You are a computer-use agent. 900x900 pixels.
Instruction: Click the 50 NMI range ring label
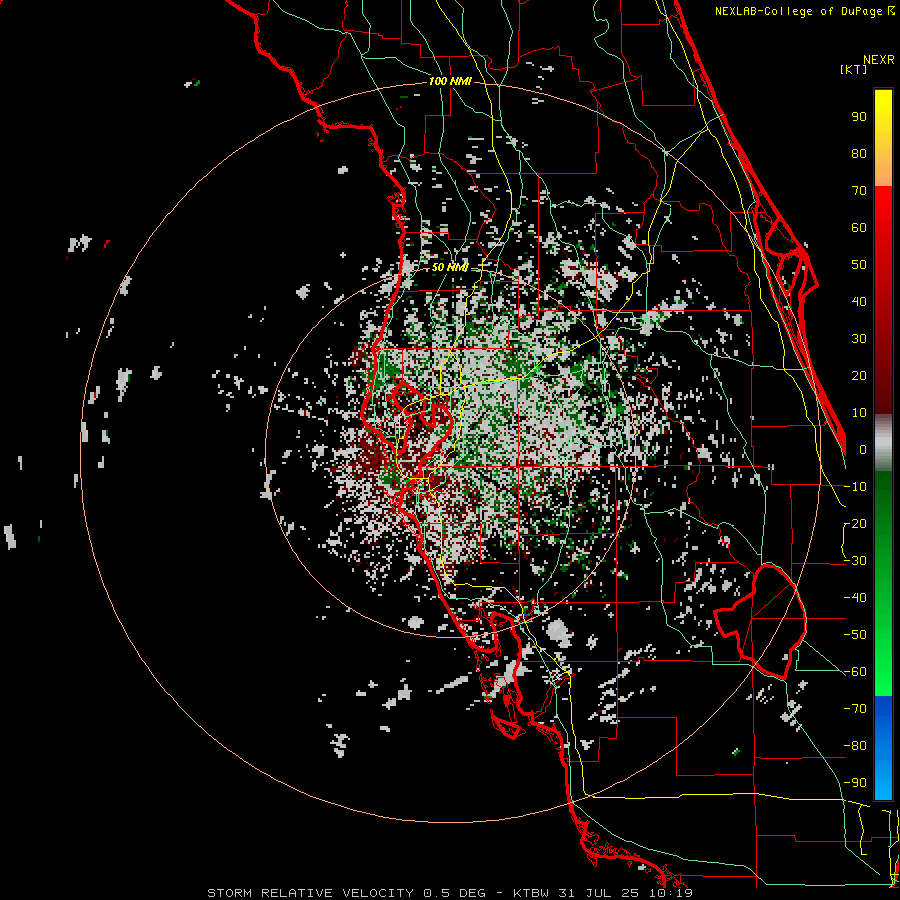[450, 267]
